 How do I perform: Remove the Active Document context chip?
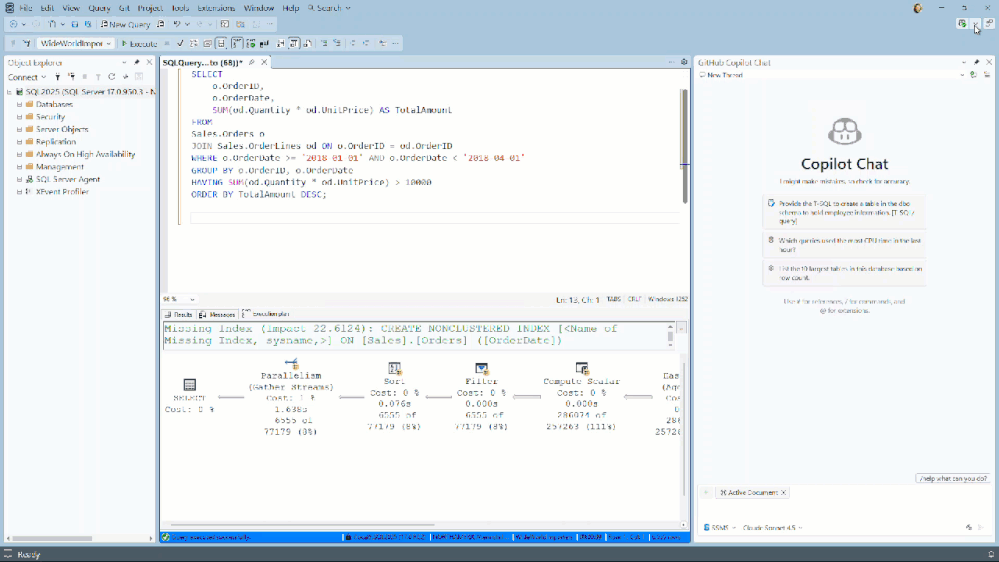(783, 493)
